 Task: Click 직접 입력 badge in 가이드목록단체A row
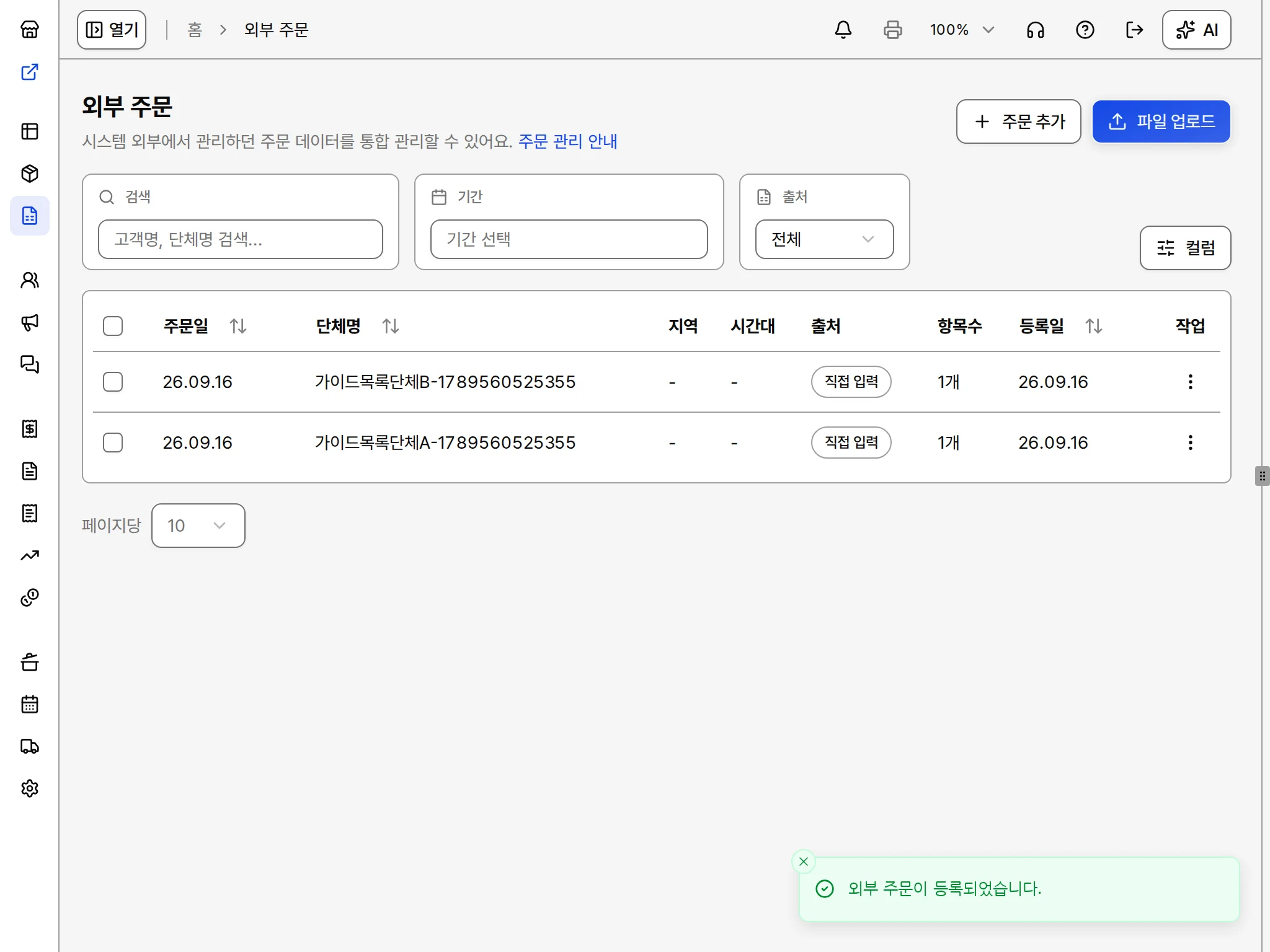(x=851, y=443)
